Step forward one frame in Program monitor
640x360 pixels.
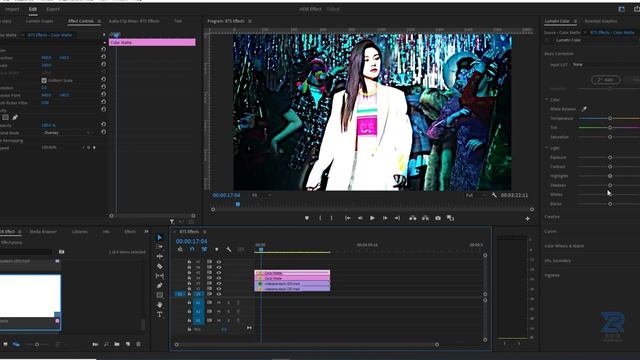pyautogui.click(x=385, y=218)
